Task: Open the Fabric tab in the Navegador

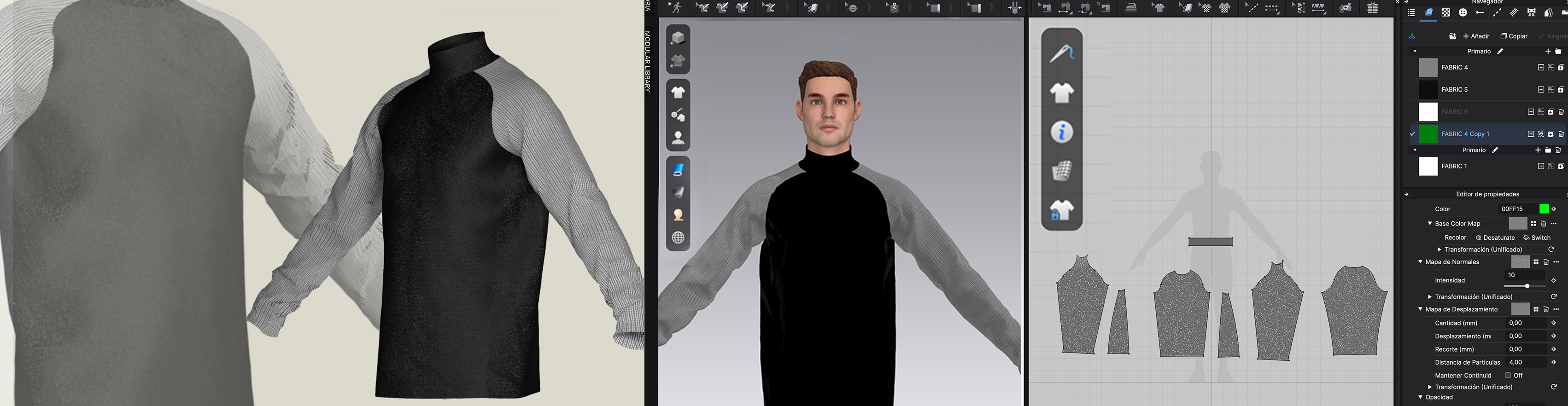Action: 1428,13
